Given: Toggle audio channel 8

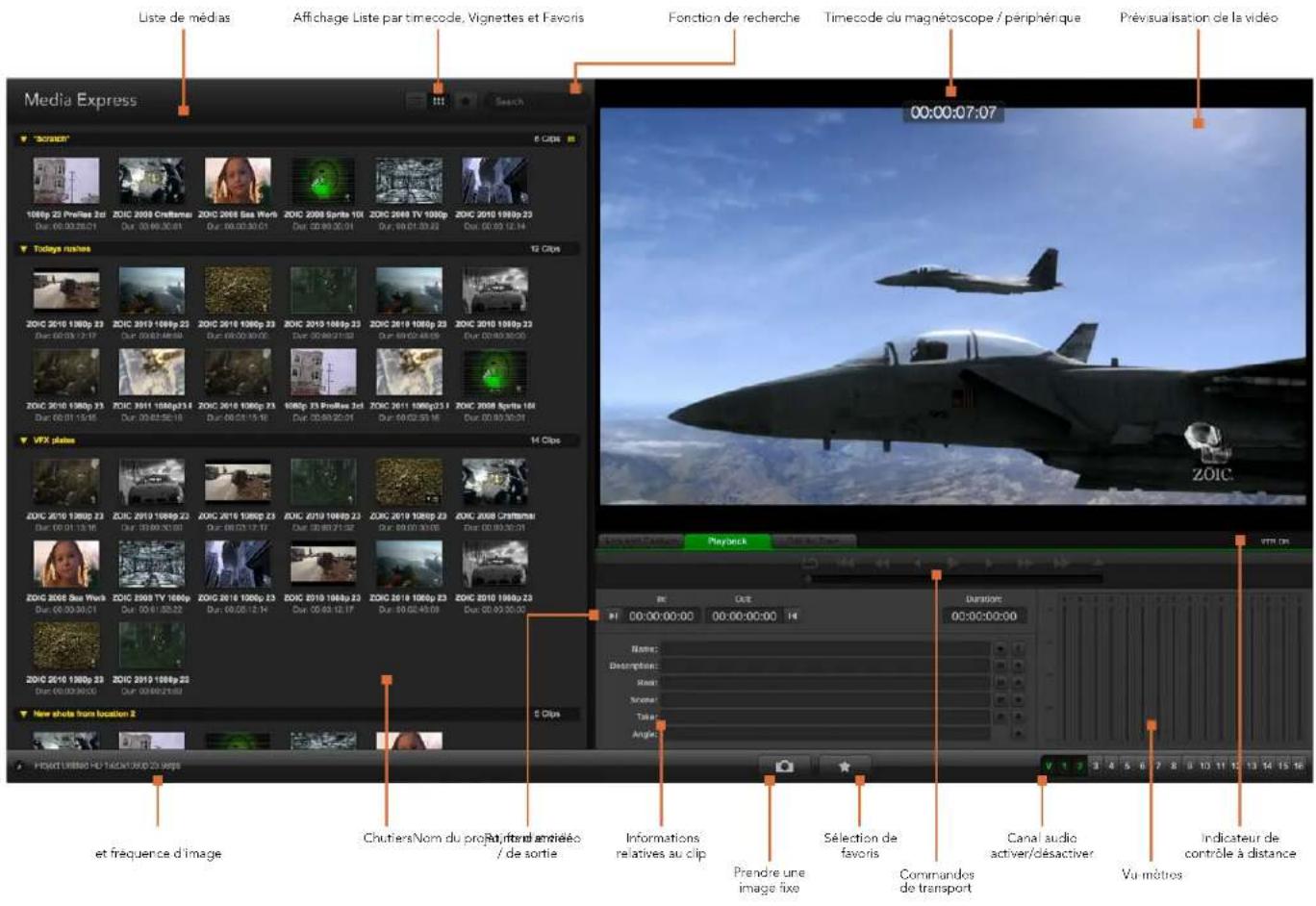Looking at the screenshot, I should (1174, 767).
